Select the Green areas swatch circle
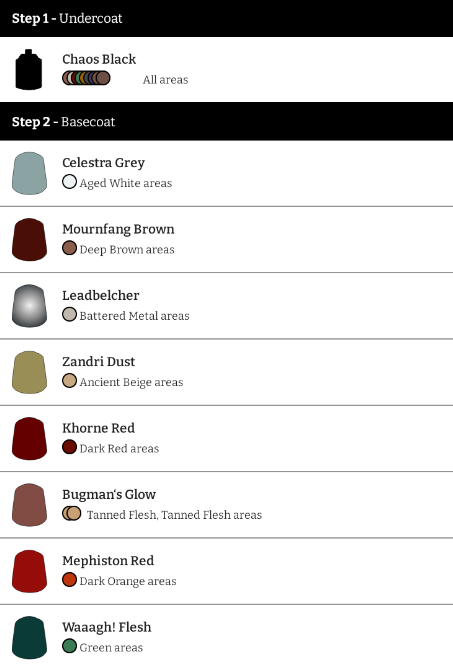 69,646
